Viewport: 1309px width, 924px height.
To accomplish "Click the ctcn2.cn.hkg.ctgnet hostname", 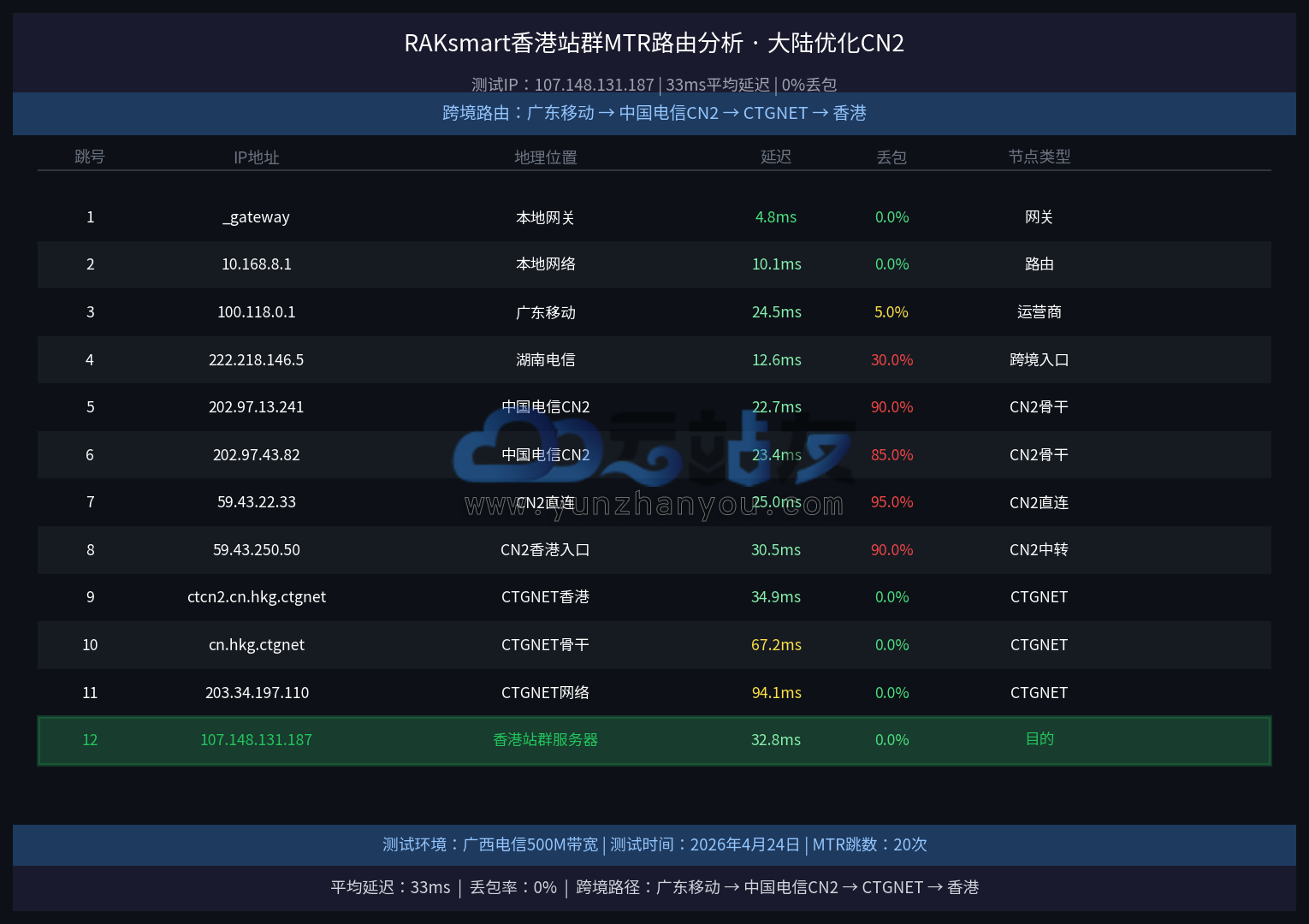I will [256, 597].
